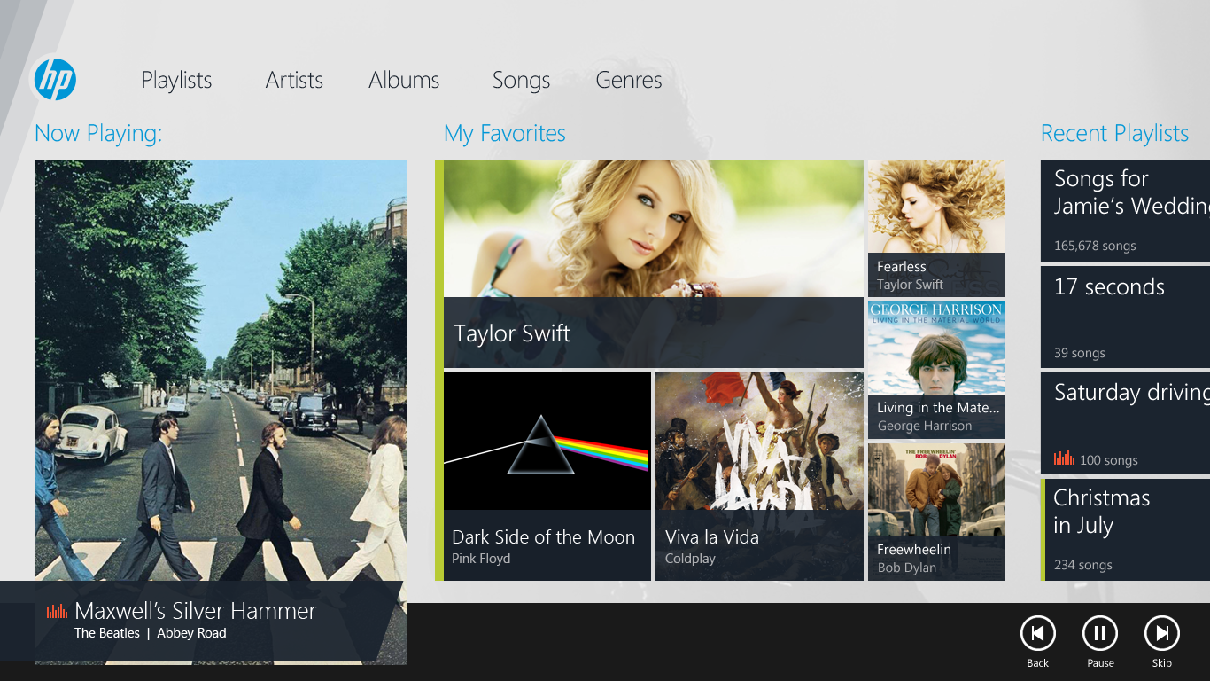Click the Bob Dylan artist label

tap(906, 567)
